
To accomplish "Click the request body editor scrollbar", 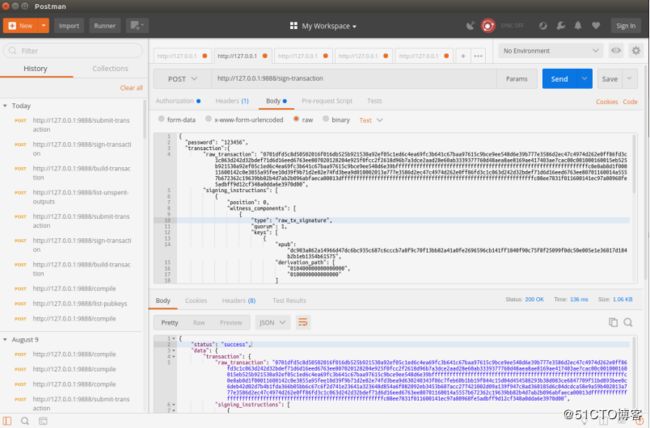I will (x=633, y=164).
